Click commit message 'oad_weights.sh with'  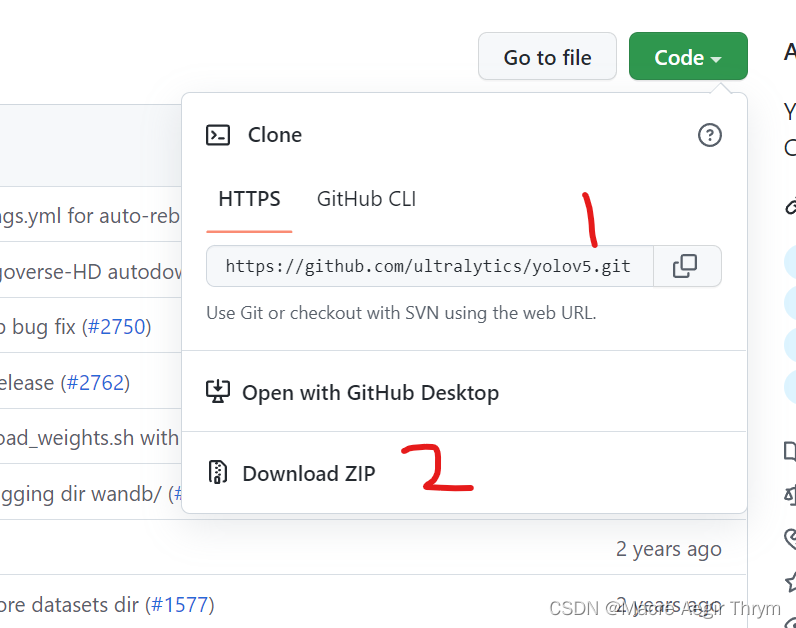tap(89, 438)
